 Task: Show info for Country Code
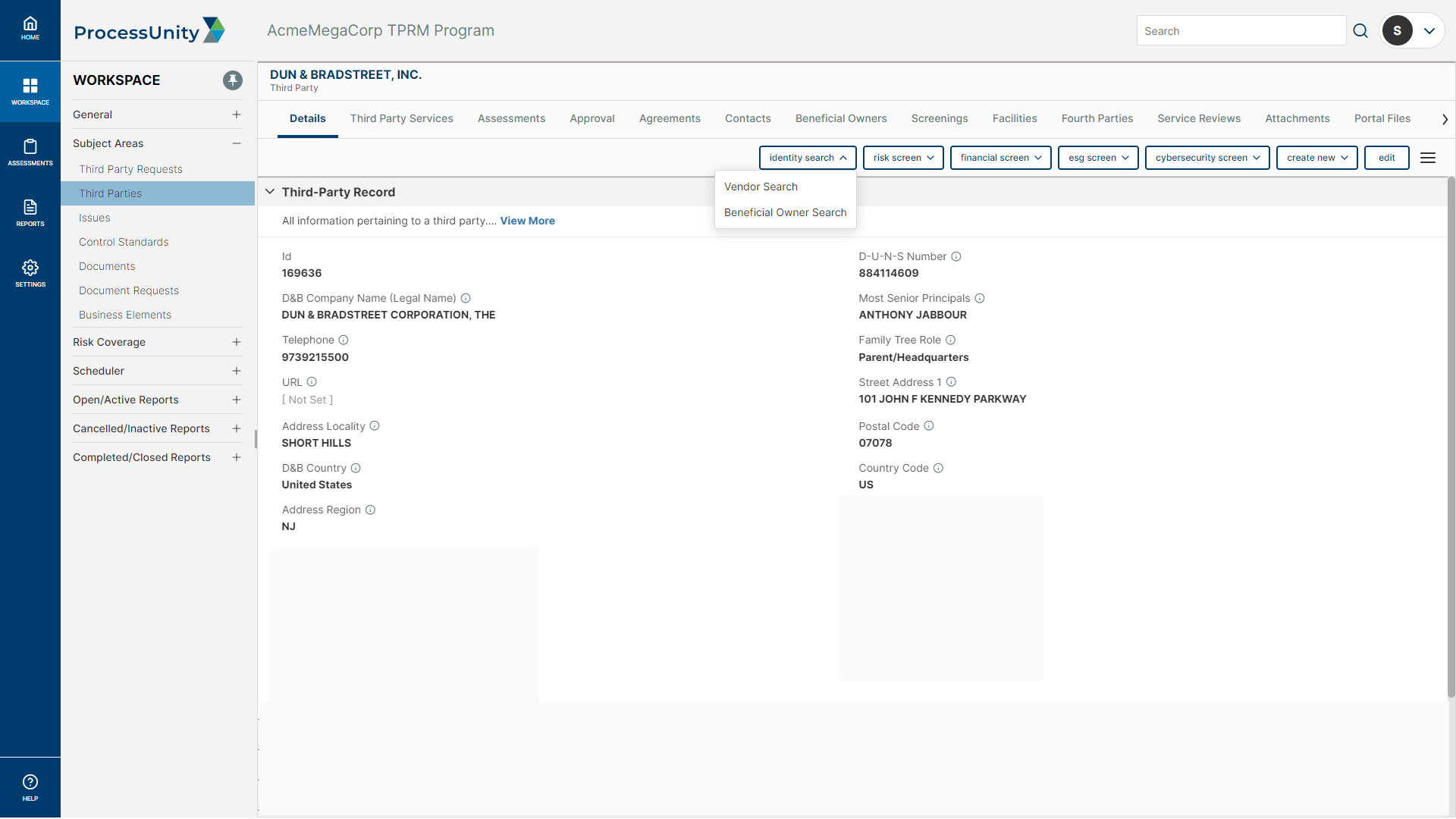tap(938, 468)
